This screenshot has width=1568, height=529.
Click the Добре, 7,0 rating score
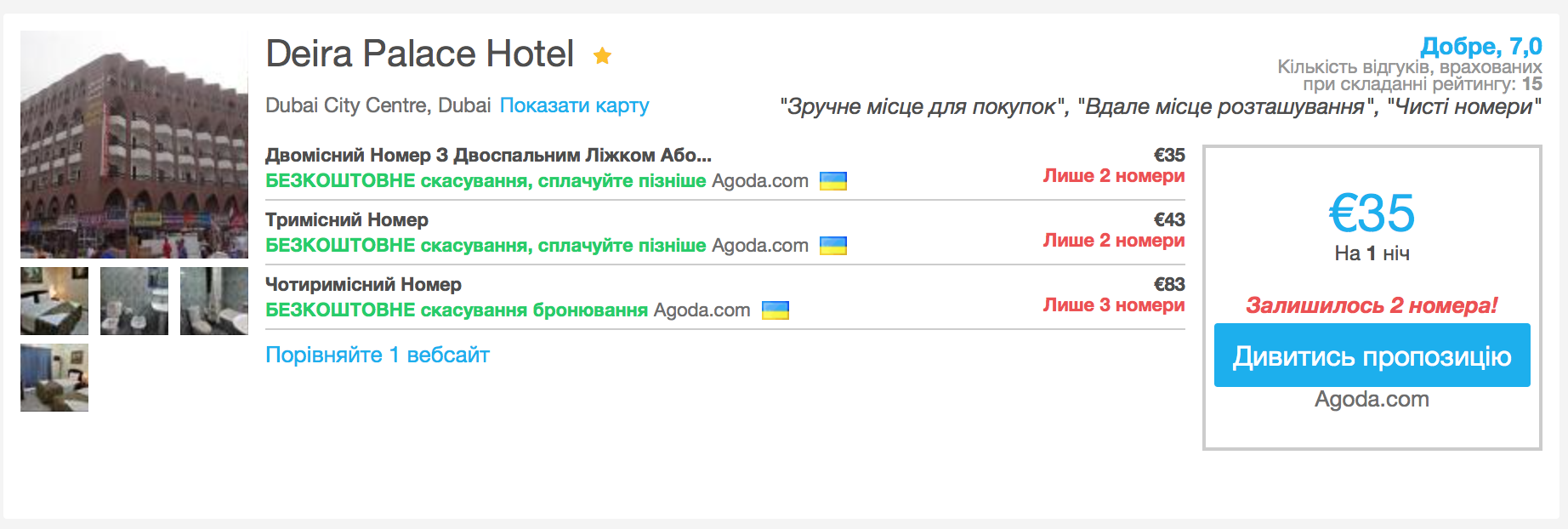tap(1480, 46)
